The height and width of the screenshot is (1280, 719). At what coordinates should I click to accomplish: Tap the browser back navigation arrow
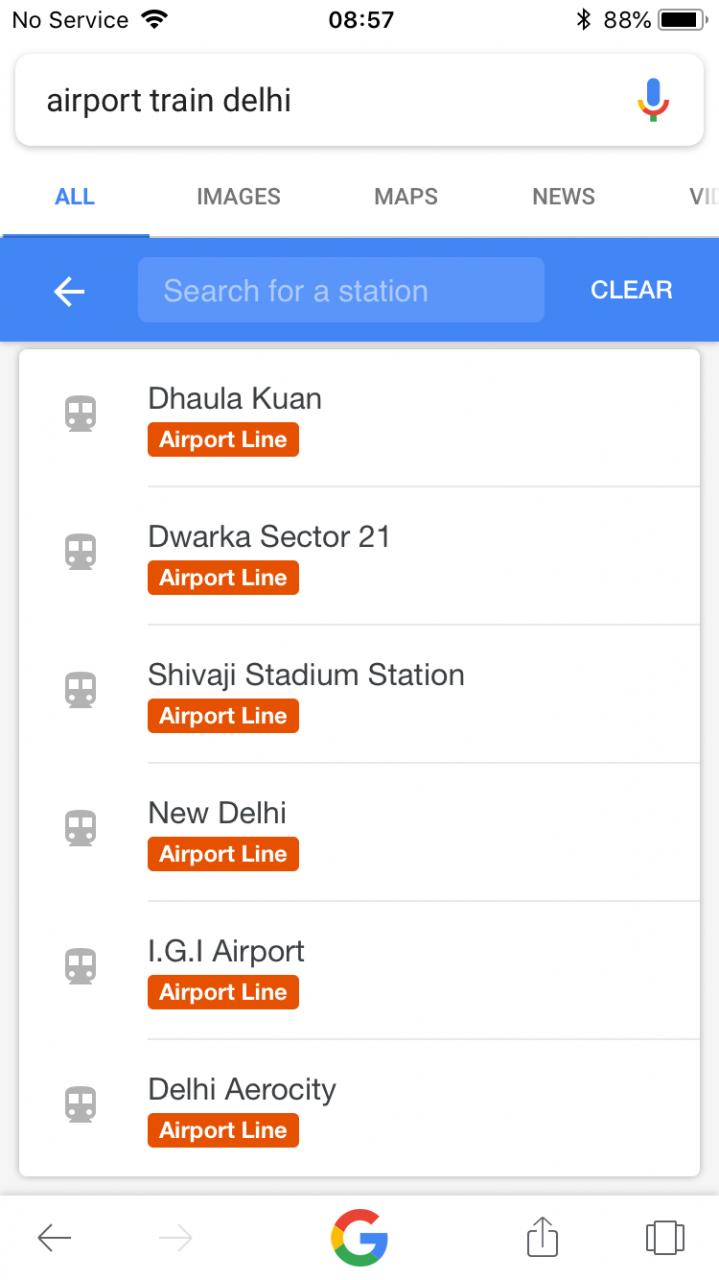(x=54, y=1238)
